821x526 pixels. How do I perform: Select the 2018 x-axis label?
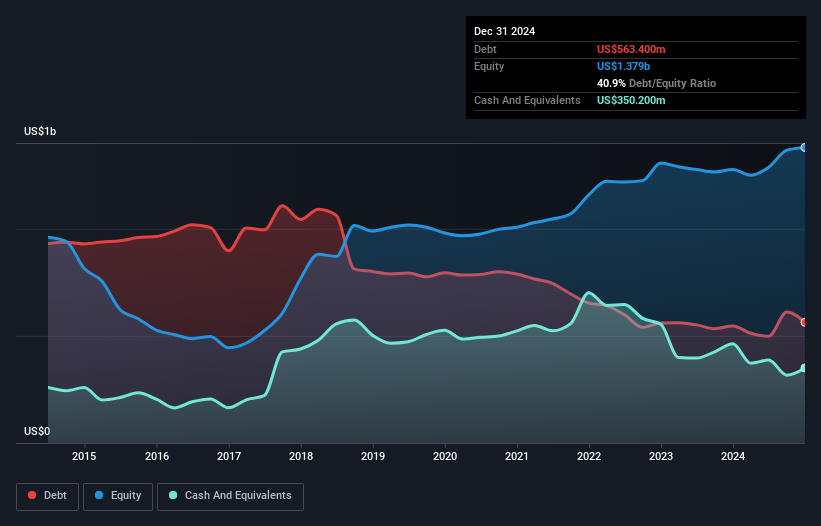301,456
